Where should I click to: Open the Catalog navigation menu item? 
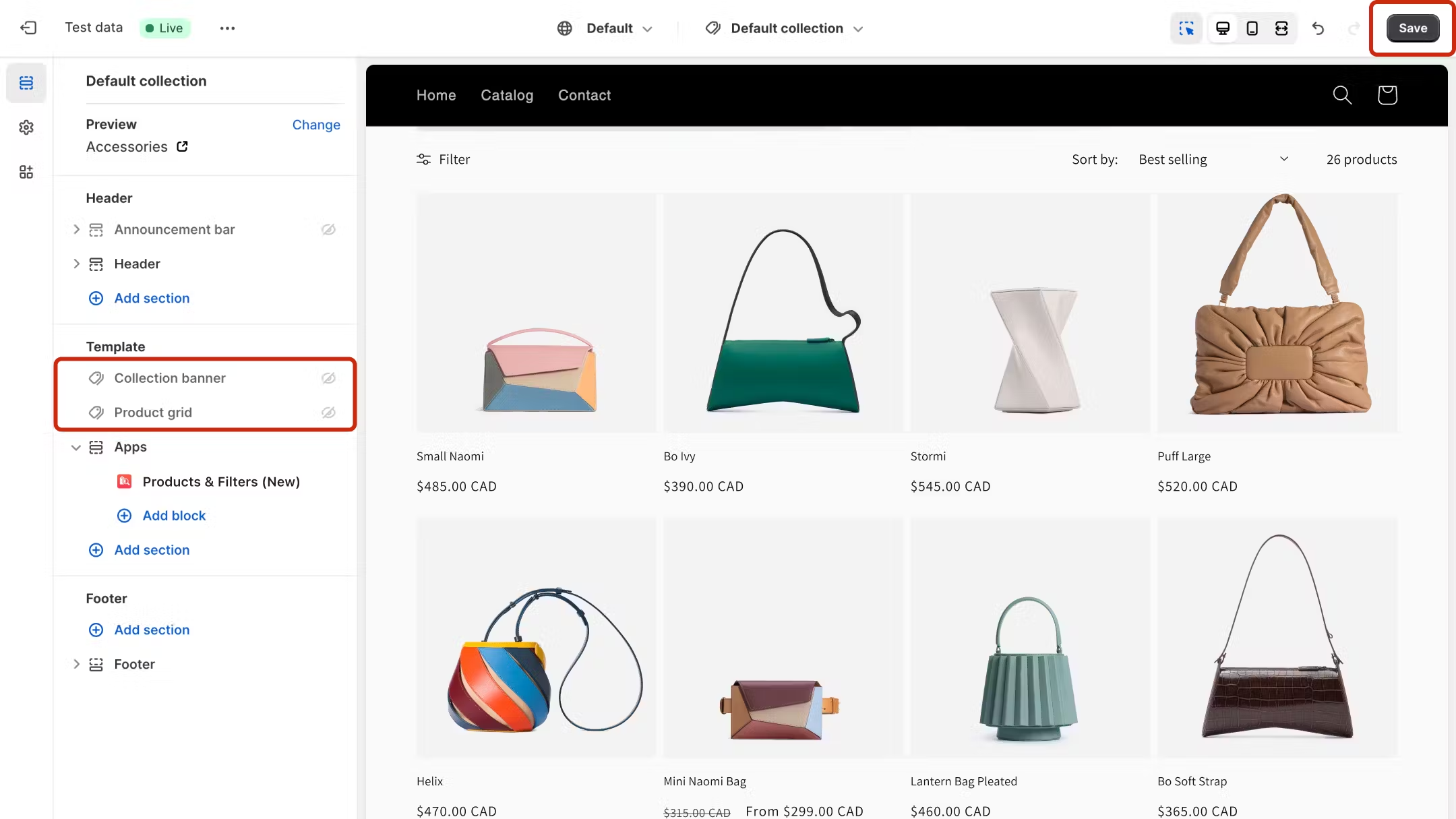[506, 95]
